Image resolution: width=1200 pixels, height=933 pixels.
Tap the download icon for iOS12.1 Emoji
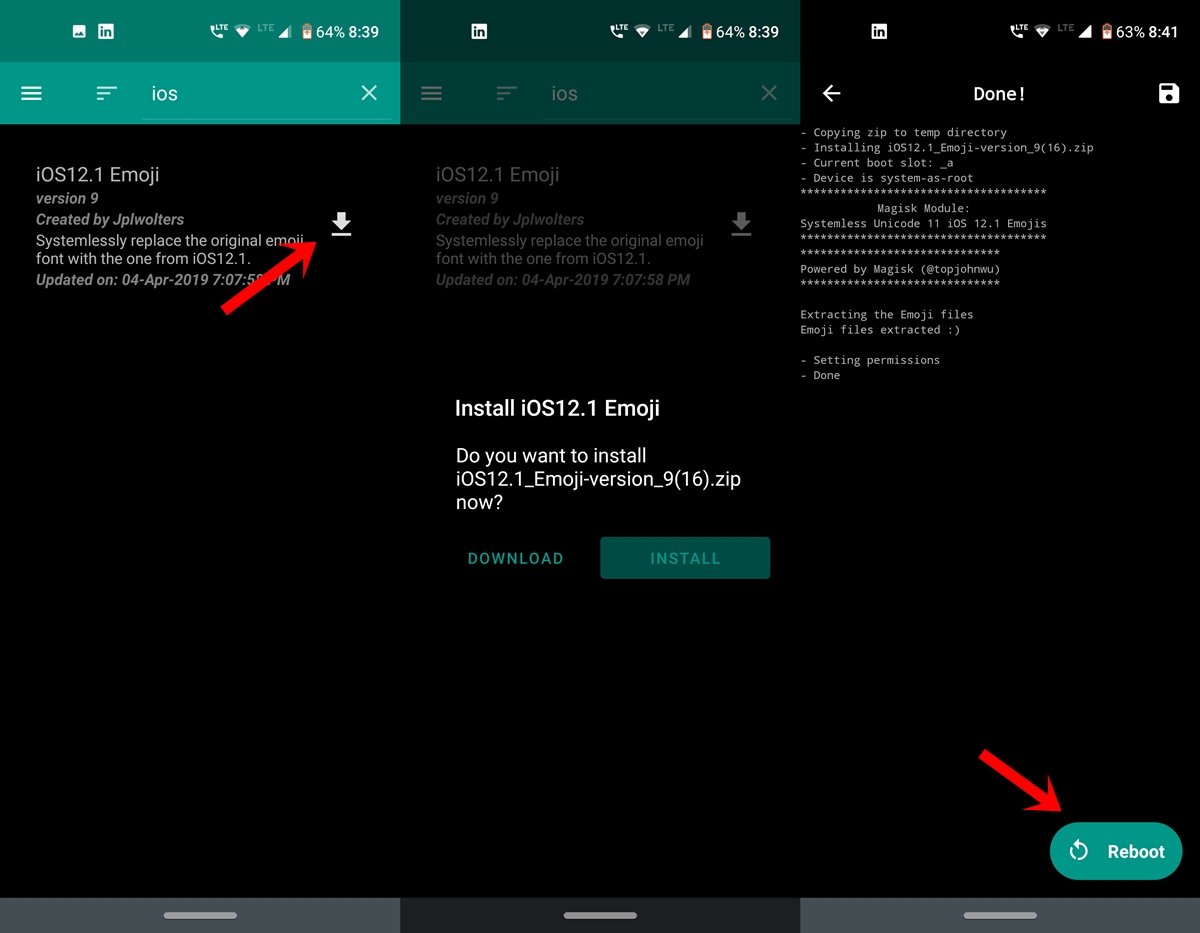pos(341,224)
